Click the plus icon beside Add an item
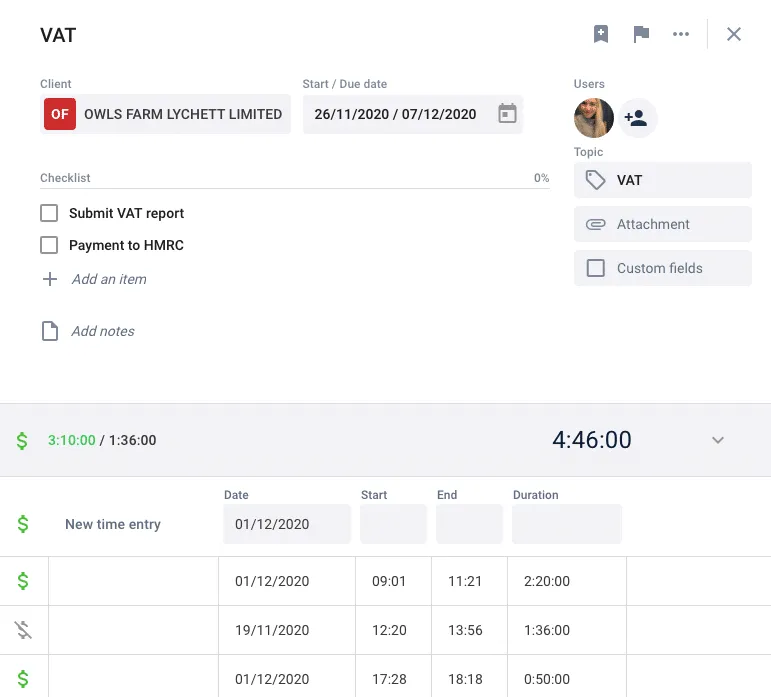Image resolution: width=771 pixels, height=697 pixels. pos(50,279)
